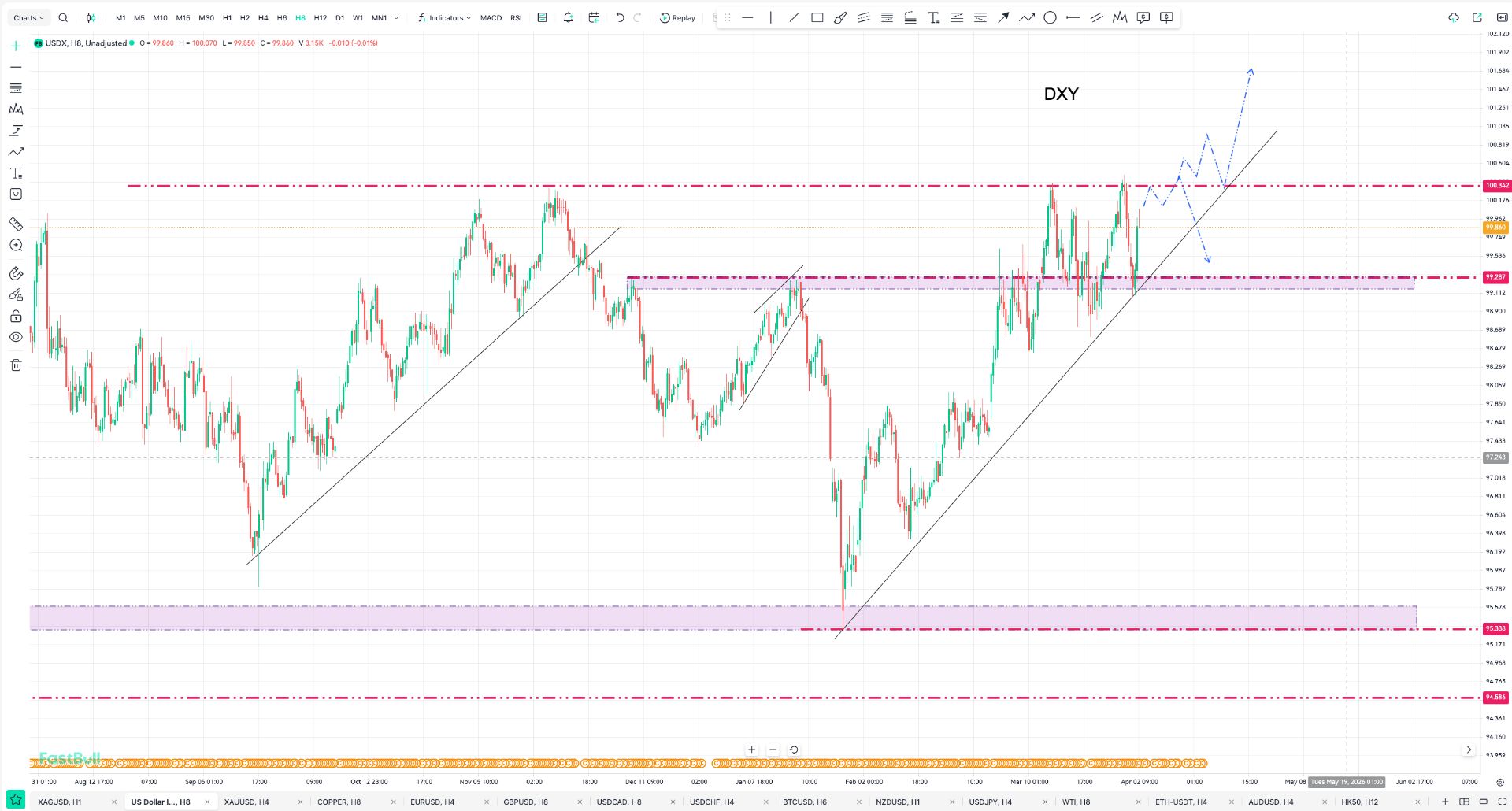The image size is (1512, 811).
Task: Select the arrow drawing tool
Action: click(1003, 17)
